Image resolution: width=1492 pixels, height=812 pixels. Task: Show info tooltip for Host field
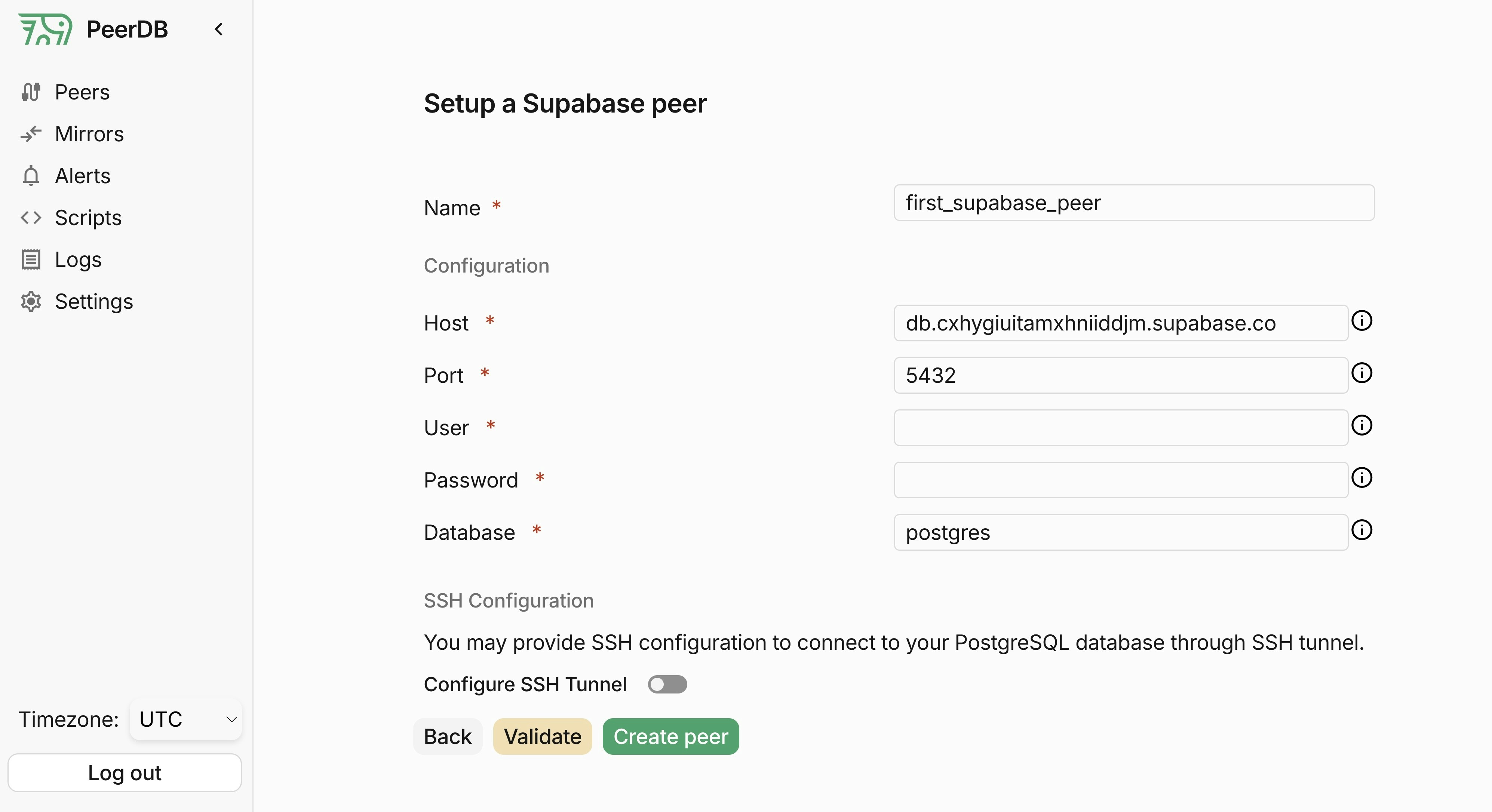pyautogui.click(x=1361, y=320)
